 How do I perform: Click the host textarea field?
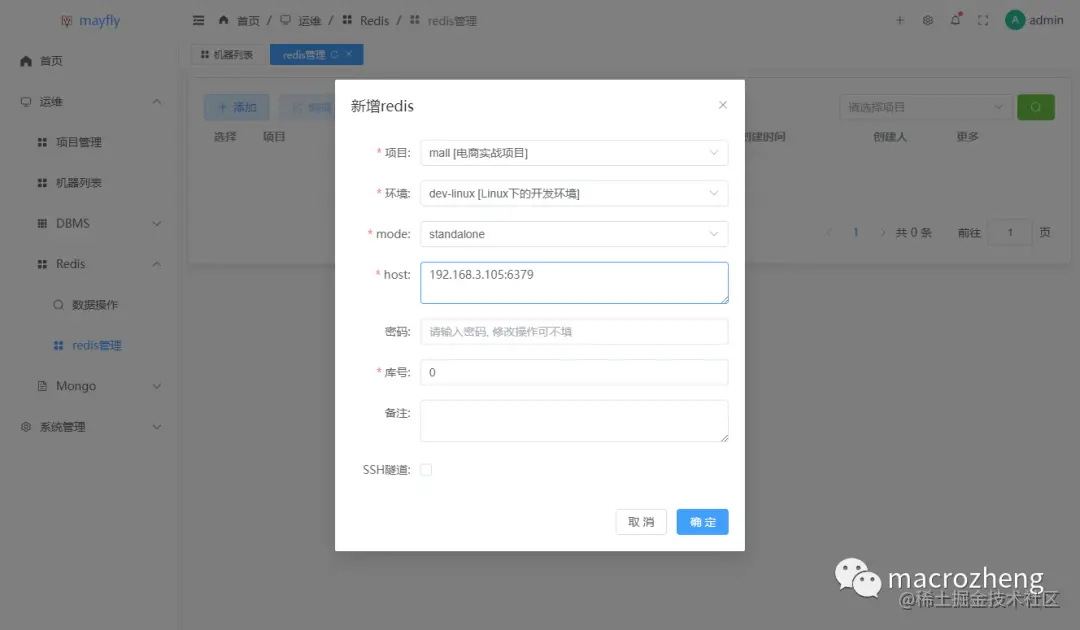[x=574, y=283]
